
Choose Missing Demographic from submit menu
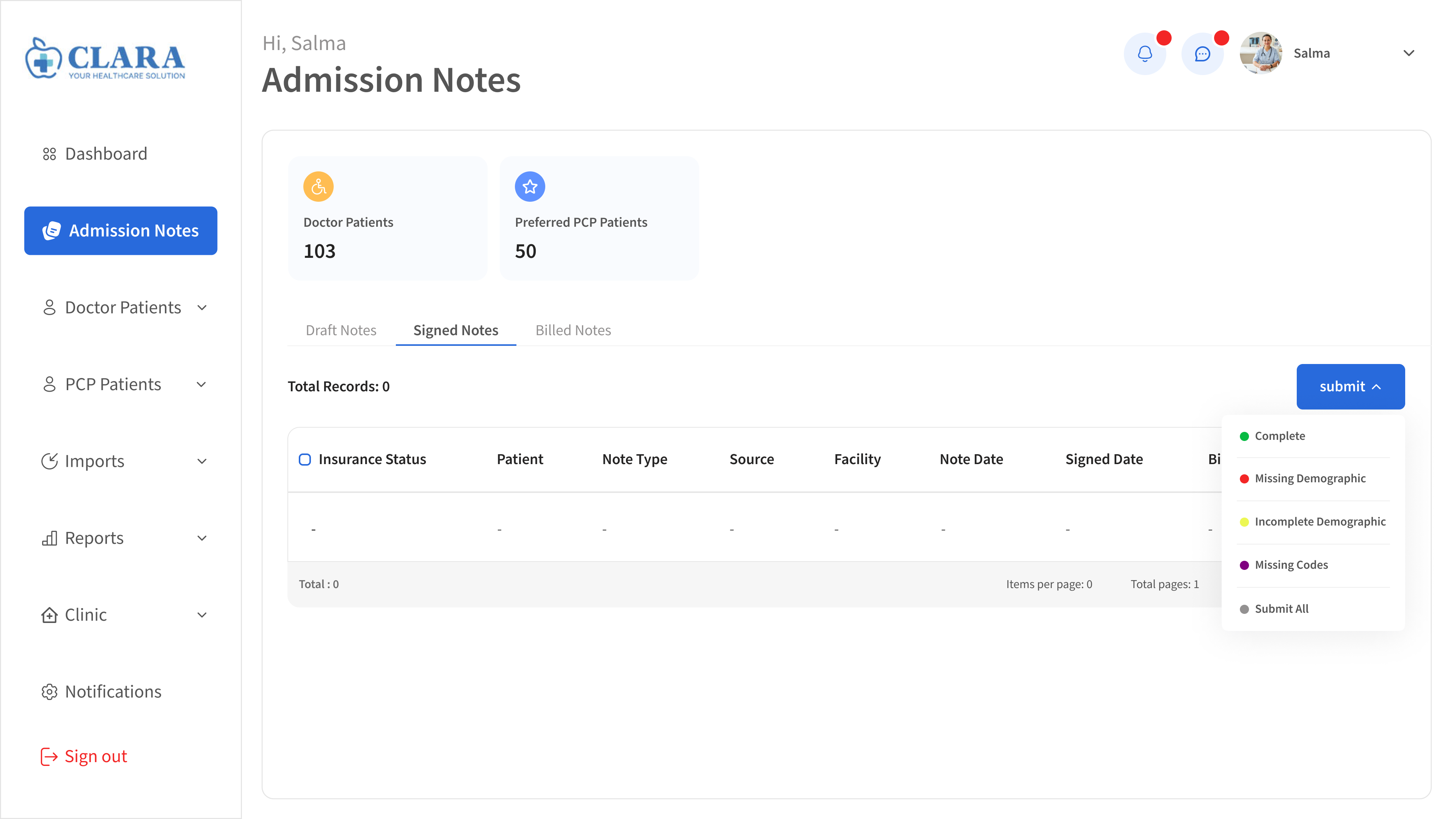pyautogui.click(x=1313, y=479)
